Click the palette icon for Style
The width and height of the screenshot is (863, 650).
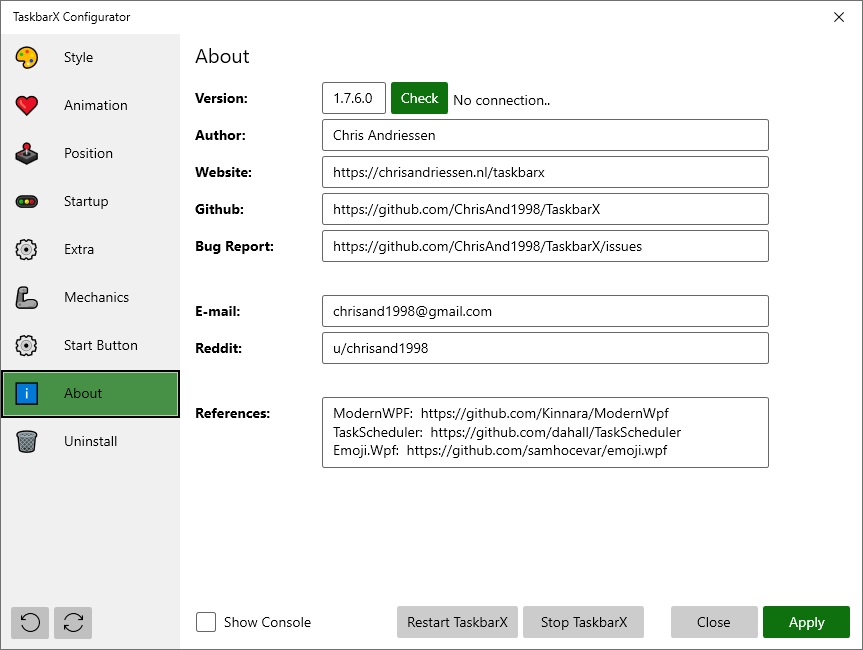tap(26, 57)
